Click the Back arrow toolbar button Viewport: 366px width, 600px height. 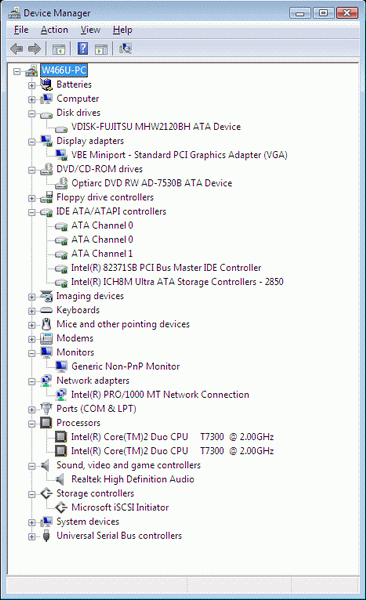click(17, 49)
